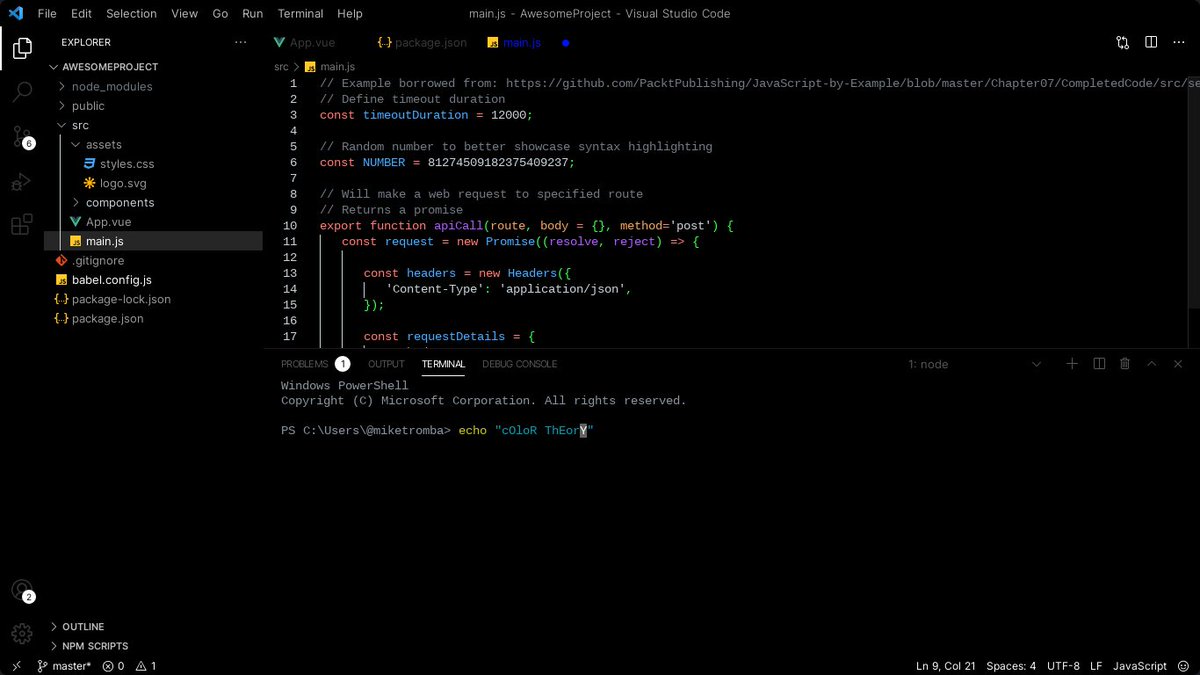This screenshot has height=675, width=1200.
Task: Maximize the panel size with chevron up
Action: pyautogui.click(x=1152, y=364)
